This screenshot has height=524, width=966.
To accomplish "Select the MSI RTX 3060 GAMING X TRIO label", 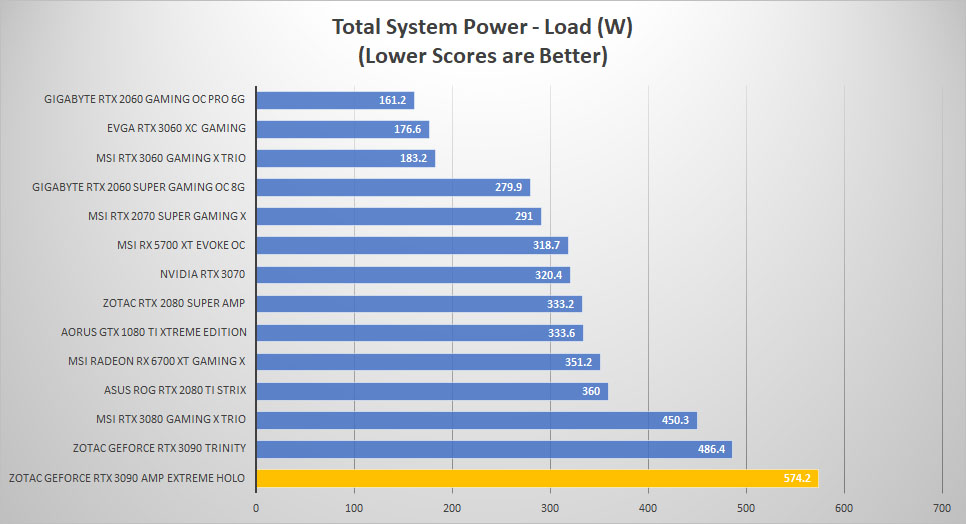I will click(x=171, y=158).
